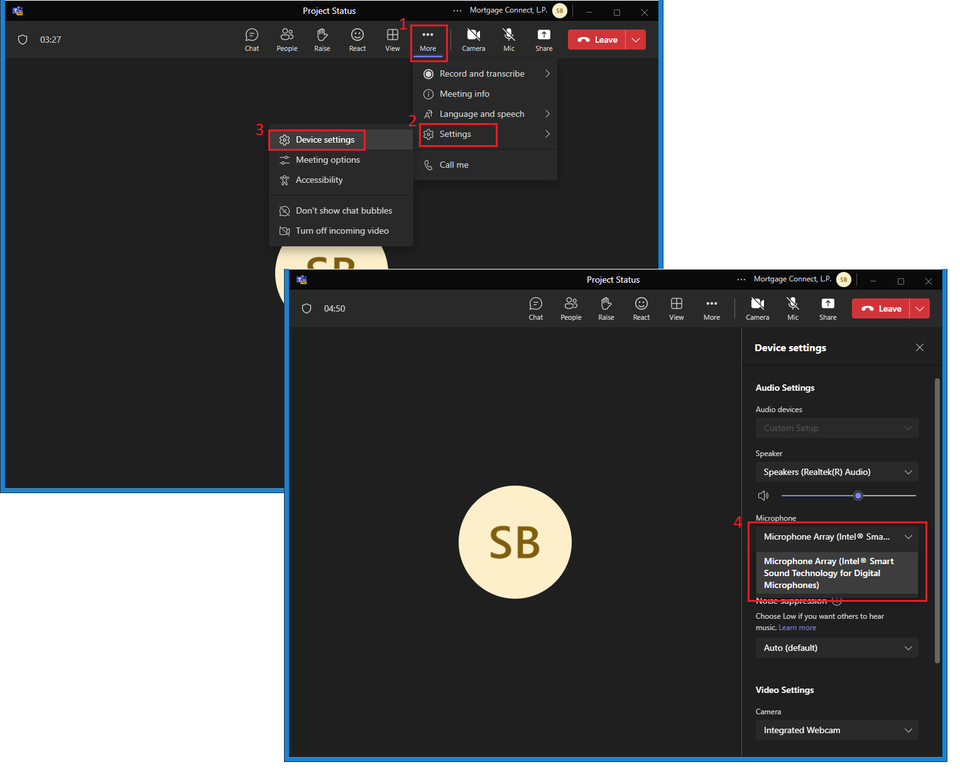This screenshot has width=960, height=779.
Task: Click Share icon in the lower meeting window
Action: [x=828, y=308]
